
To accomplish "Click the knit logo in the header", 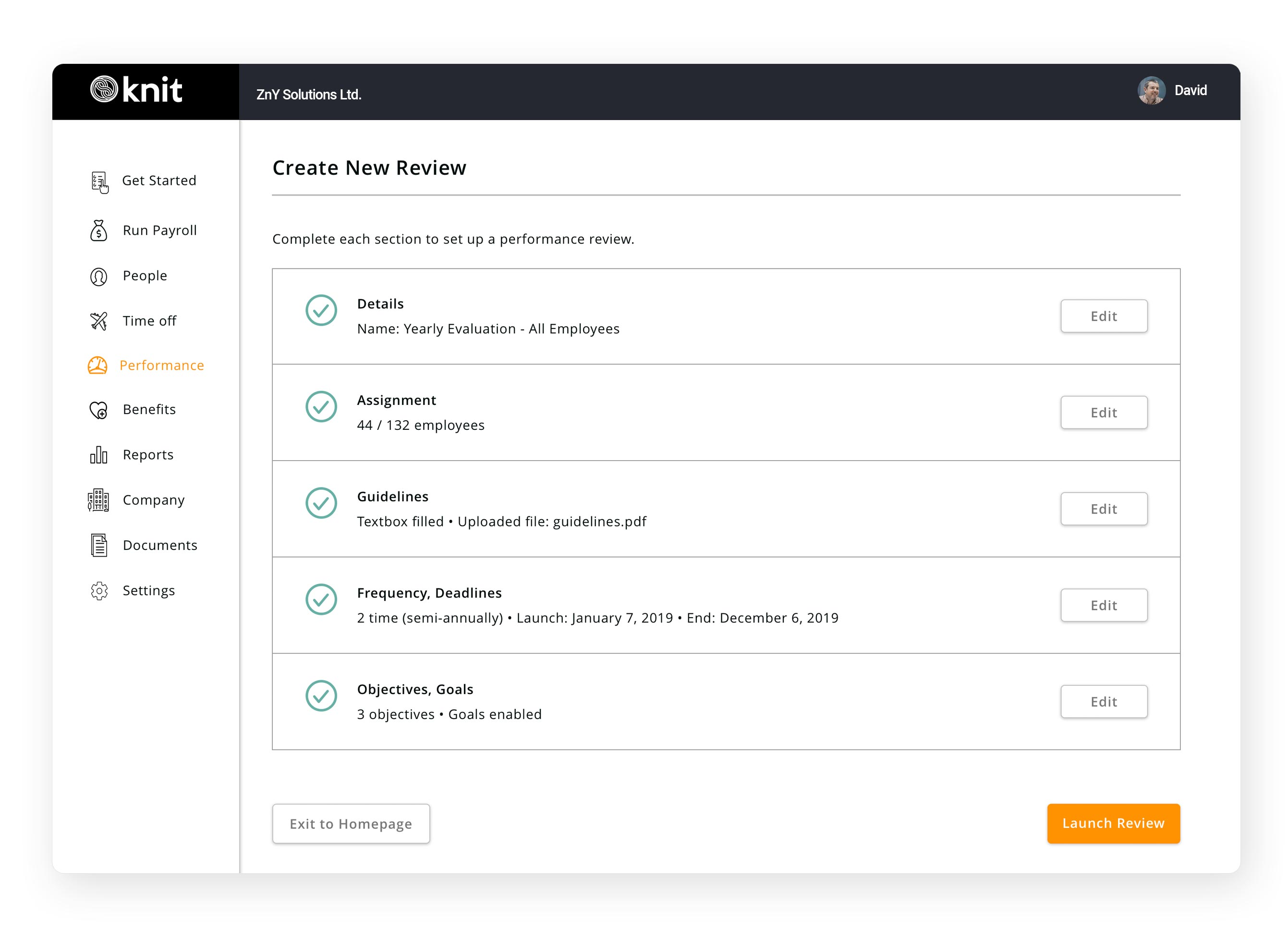I will (136, 90).
